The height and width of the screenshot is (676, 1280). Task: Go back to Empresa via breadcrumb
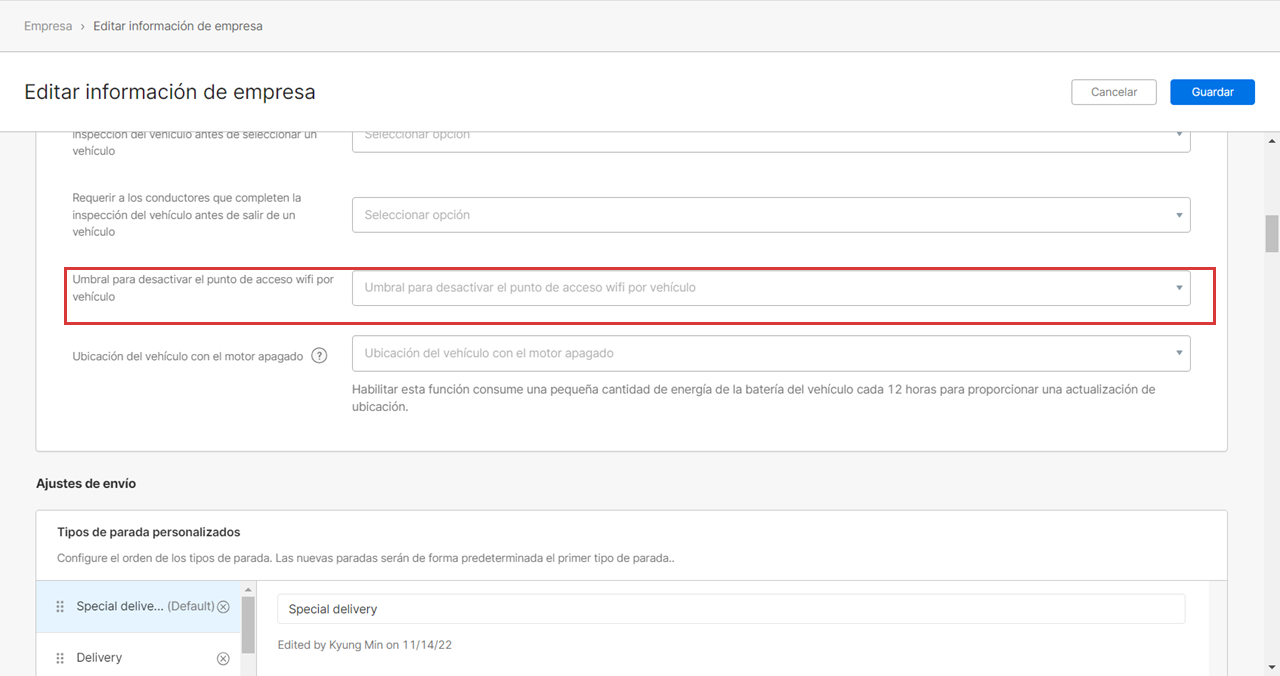[x=48, y=26]
